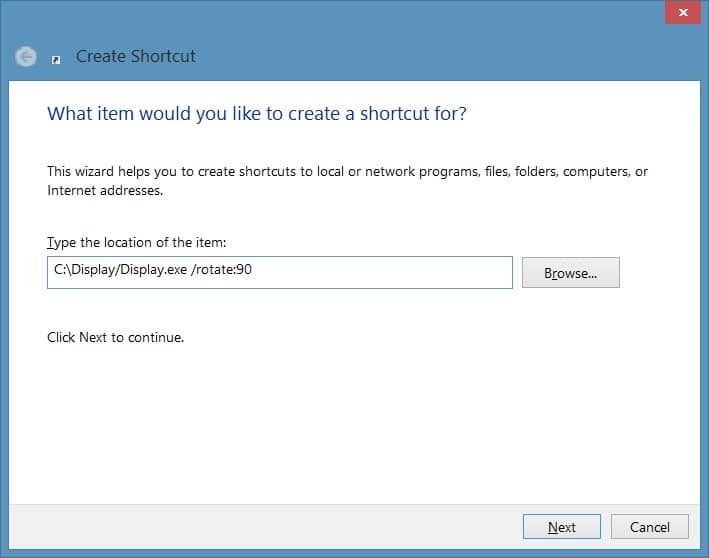The width and height of the screenshot is (709, 558).
Task: Click the back arrow icon
Action: [x=26, y=57]
